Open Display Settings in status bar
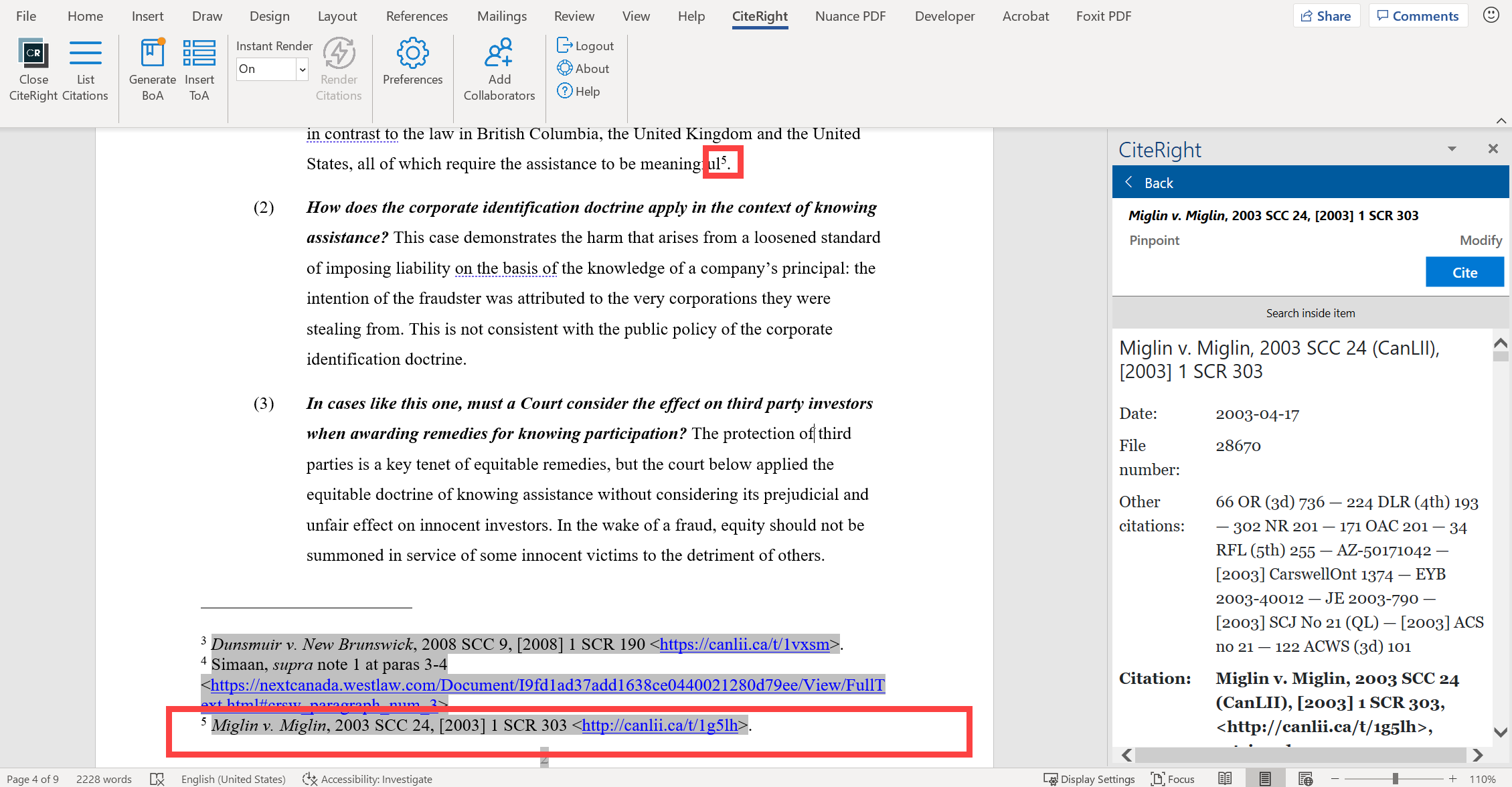This screenshot has height=787, width=1512. 1090,779
